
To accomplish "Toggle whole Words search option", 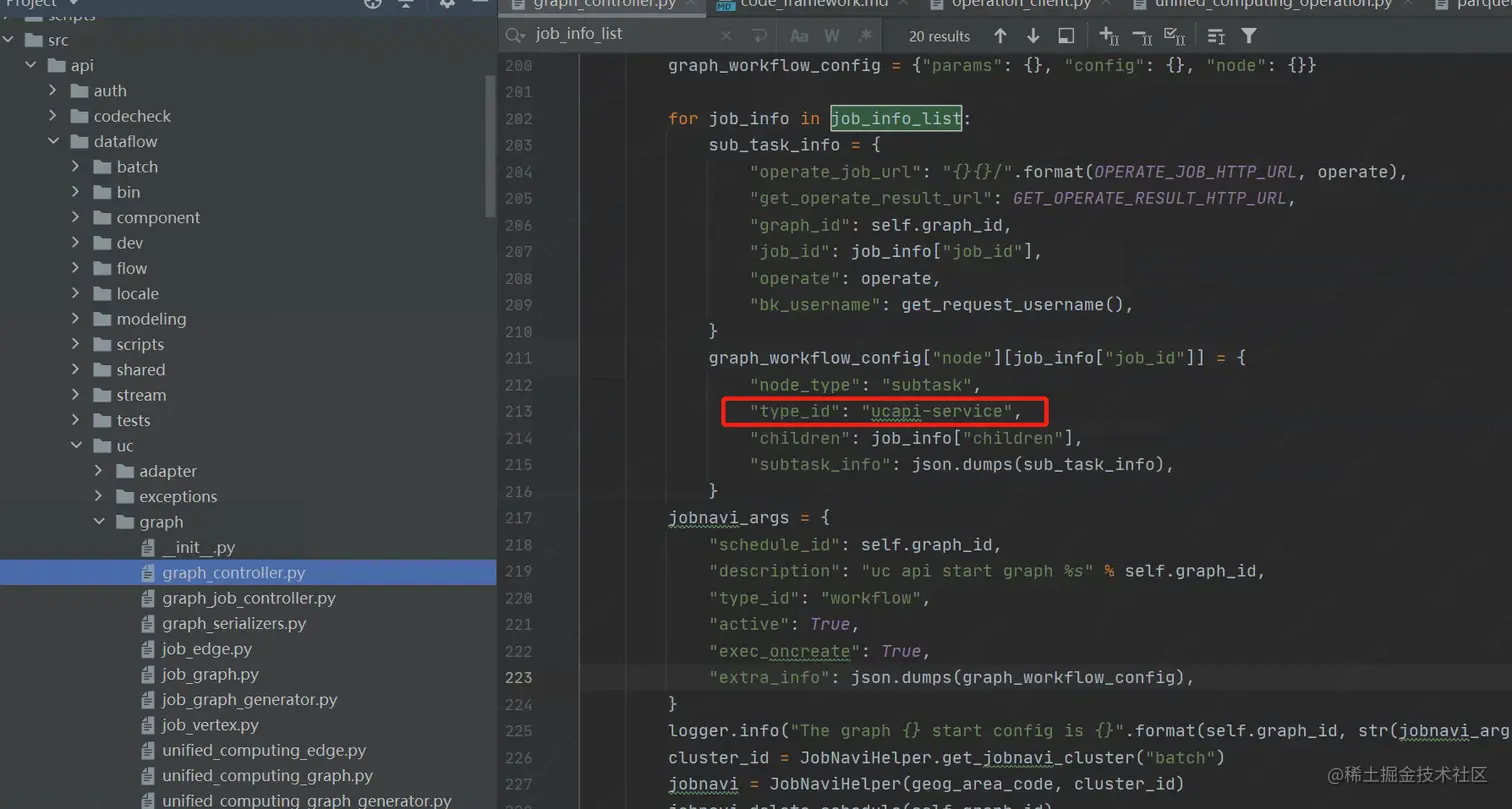I will 832,35.
